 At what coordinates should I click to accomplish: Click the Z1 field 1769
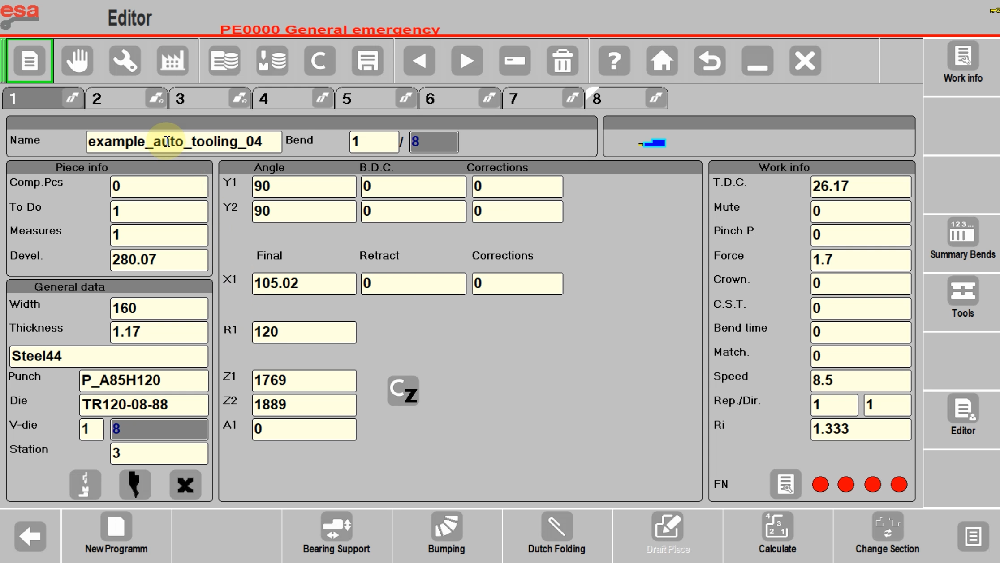coord(304,380)
